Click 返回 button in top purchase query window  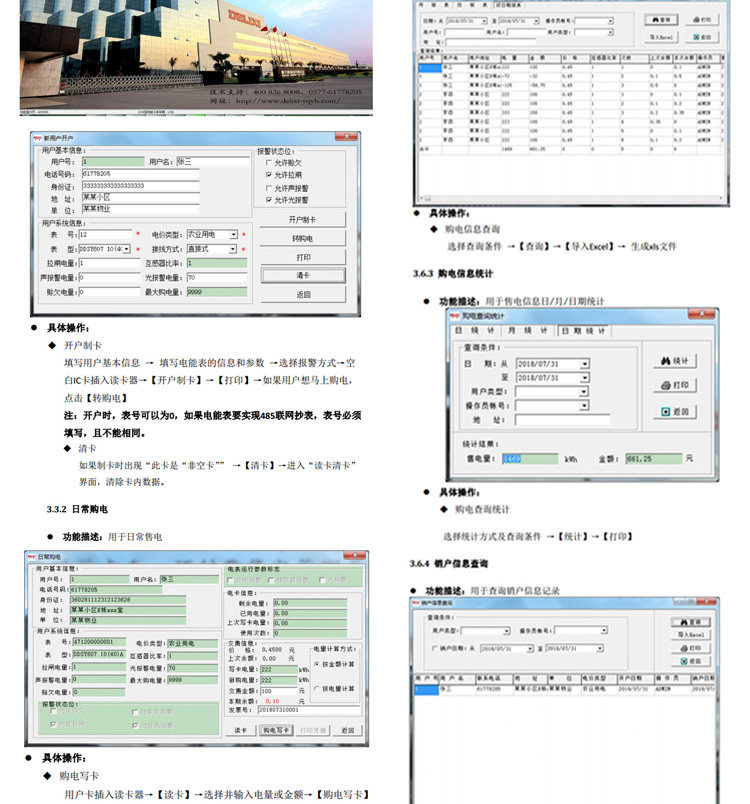[702, 37]
